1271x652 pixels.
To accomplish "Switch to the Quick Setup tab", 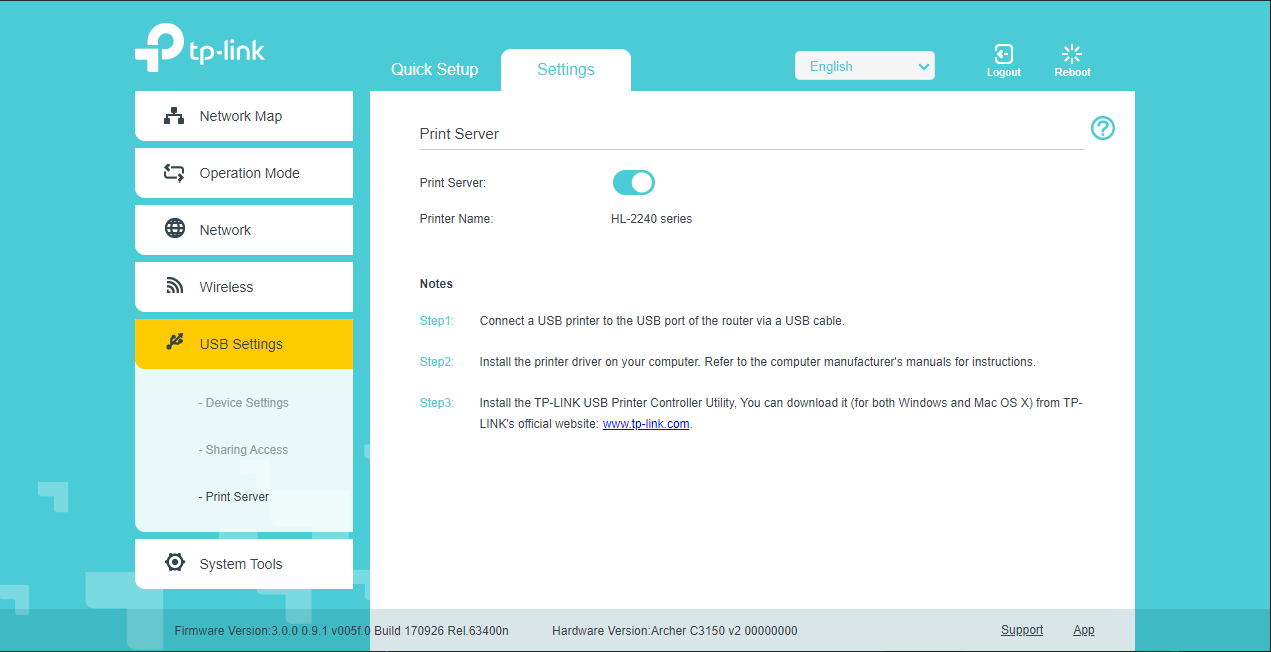I will click(435, 69).
